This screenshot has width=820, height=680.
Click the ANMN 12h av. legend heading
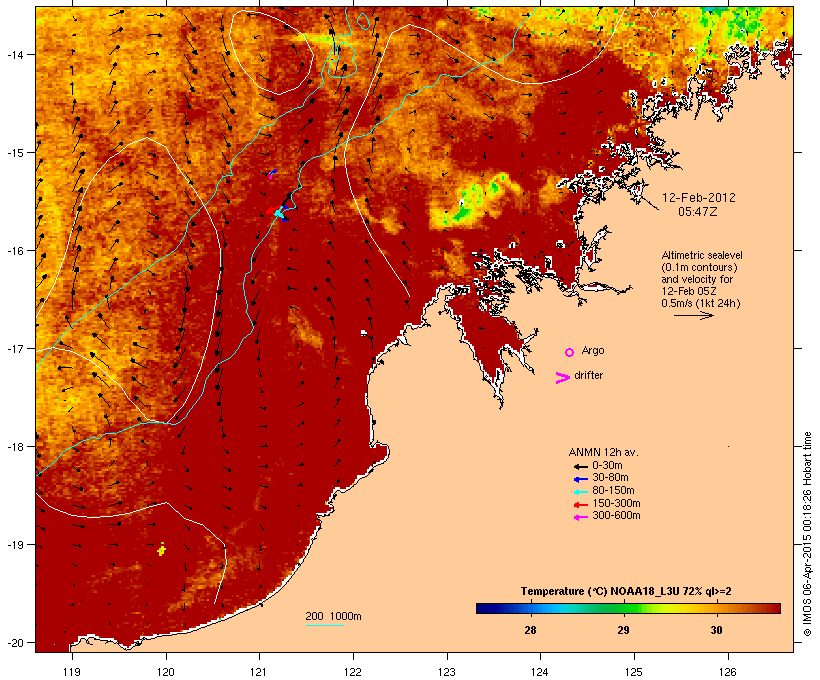(603, 452)
